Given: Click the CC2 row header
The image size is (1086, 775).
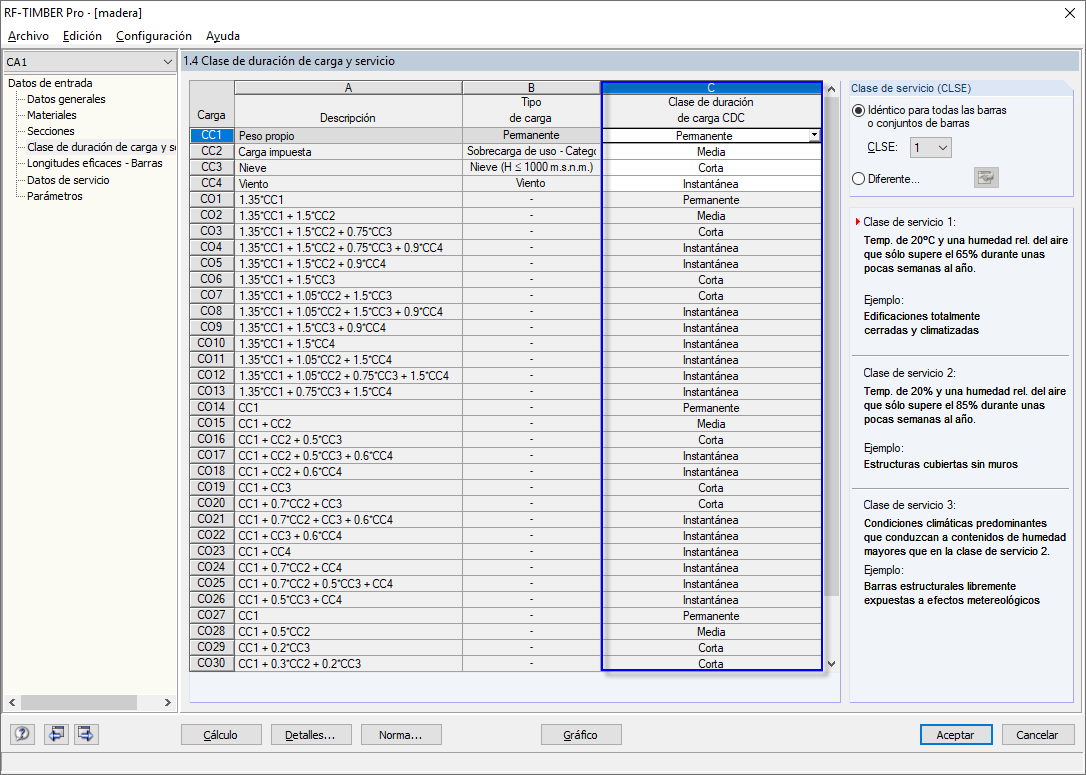Looking at the screenshot, I should point(211,152).
